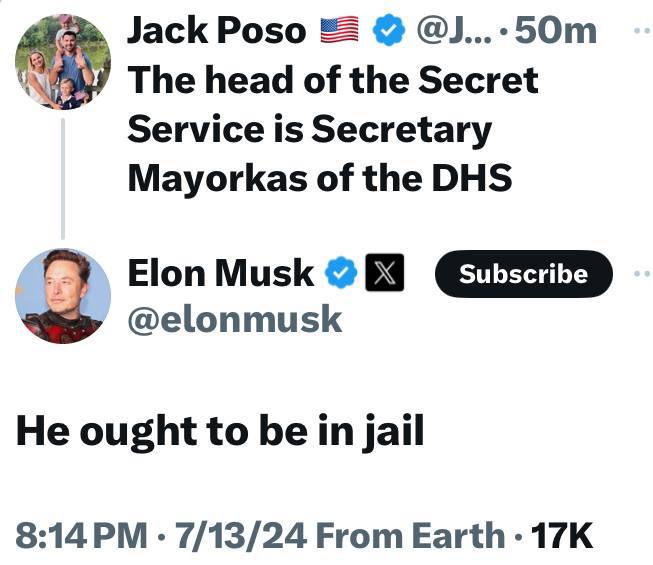Click the Jack Poso display name
The width and height of the screenshot is (653, 565).
[x=216, y=32]
